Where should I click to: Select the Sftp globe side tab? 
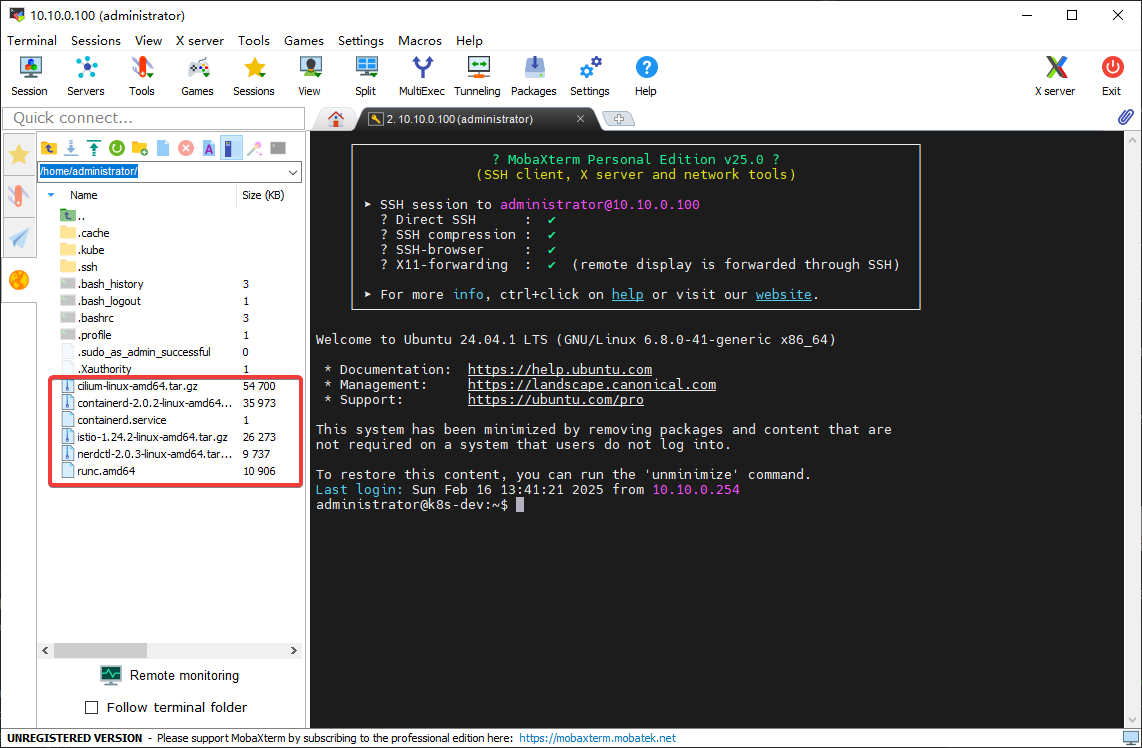click(19, 280)
